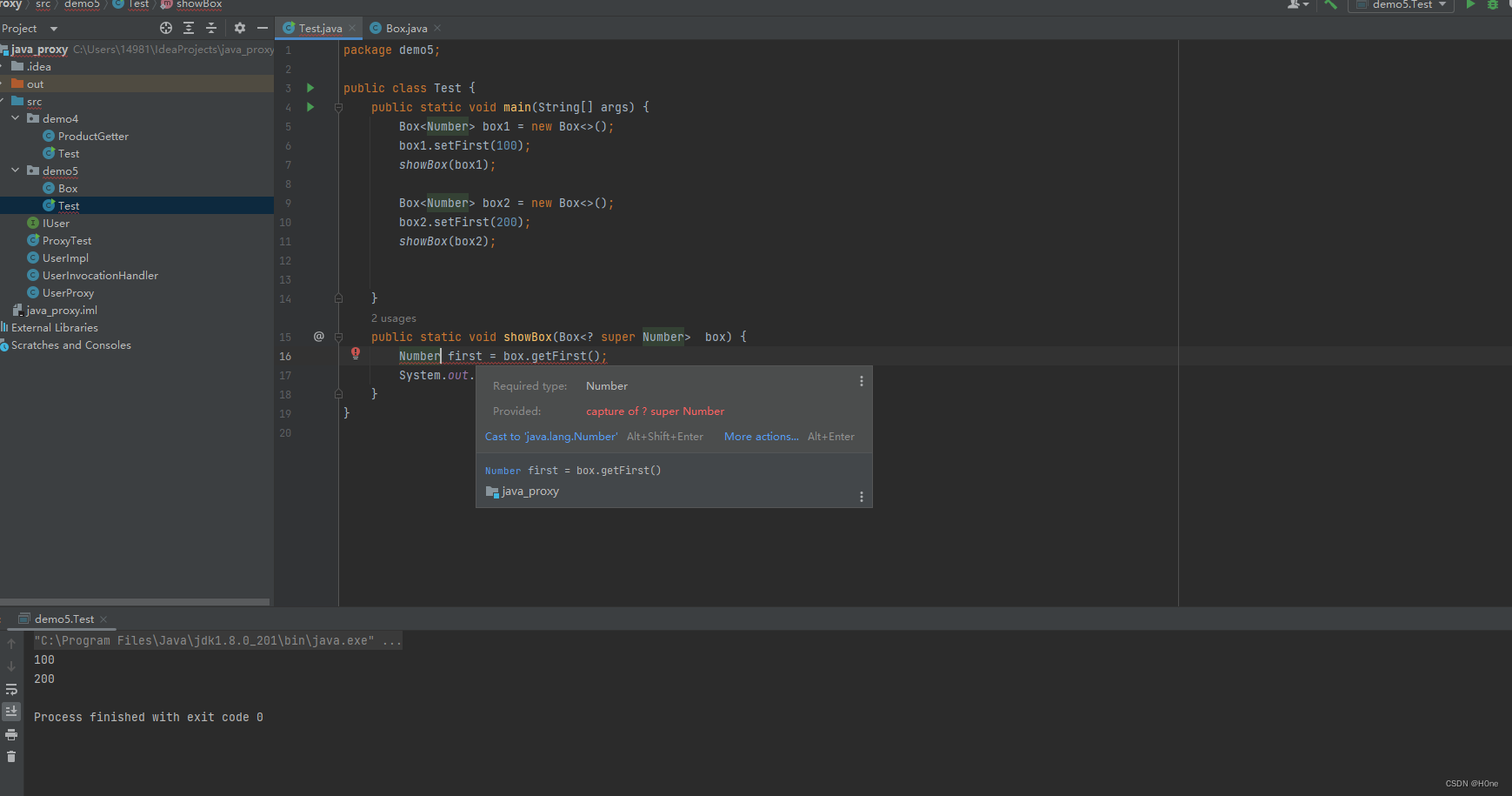Toggle fold end marker on line 14
This screenshot has height=796, width=1512.
pyautogui.click(x=338, y=298)
